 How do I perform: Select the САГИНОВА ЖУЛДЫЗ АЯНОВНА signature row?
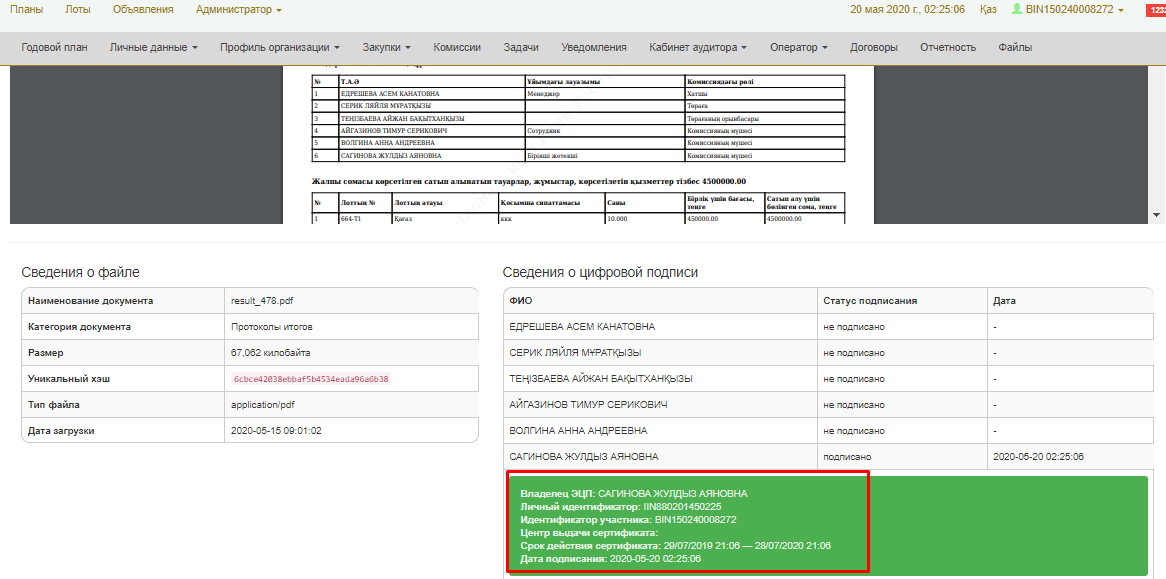[584, 456]
